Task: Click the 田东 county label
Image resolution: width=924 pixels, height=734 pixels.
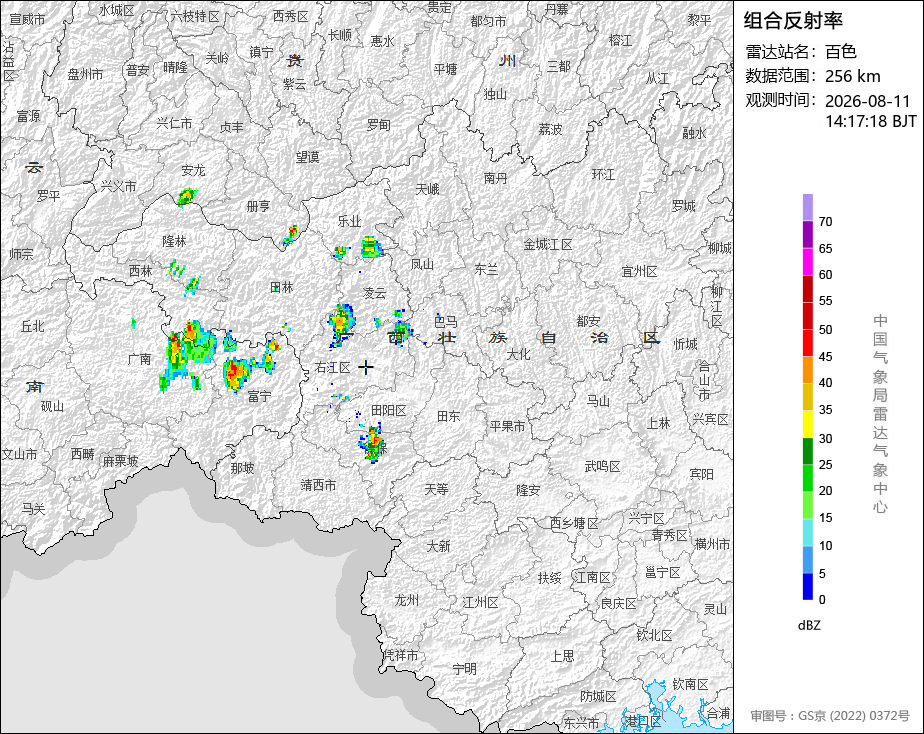Action: (448, 416)
